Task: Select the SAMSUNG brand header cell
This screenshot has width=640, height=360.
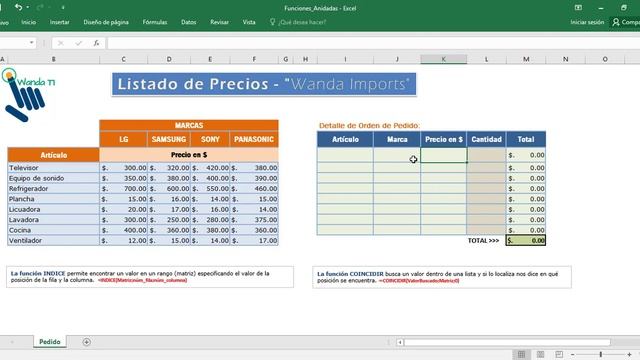Action: coord(169,139)
